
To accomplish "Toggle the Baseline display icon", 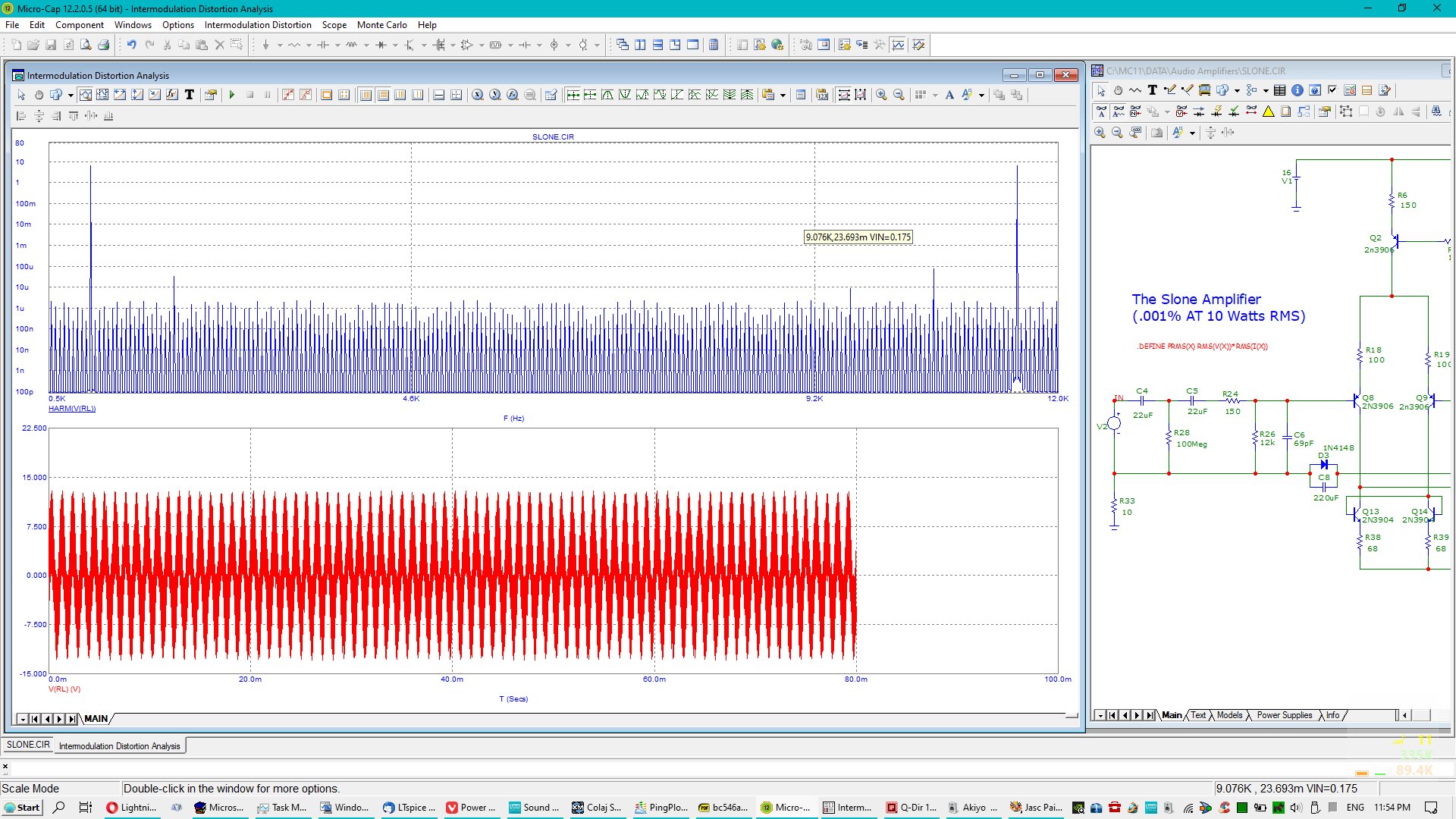I will click(438, 95).
